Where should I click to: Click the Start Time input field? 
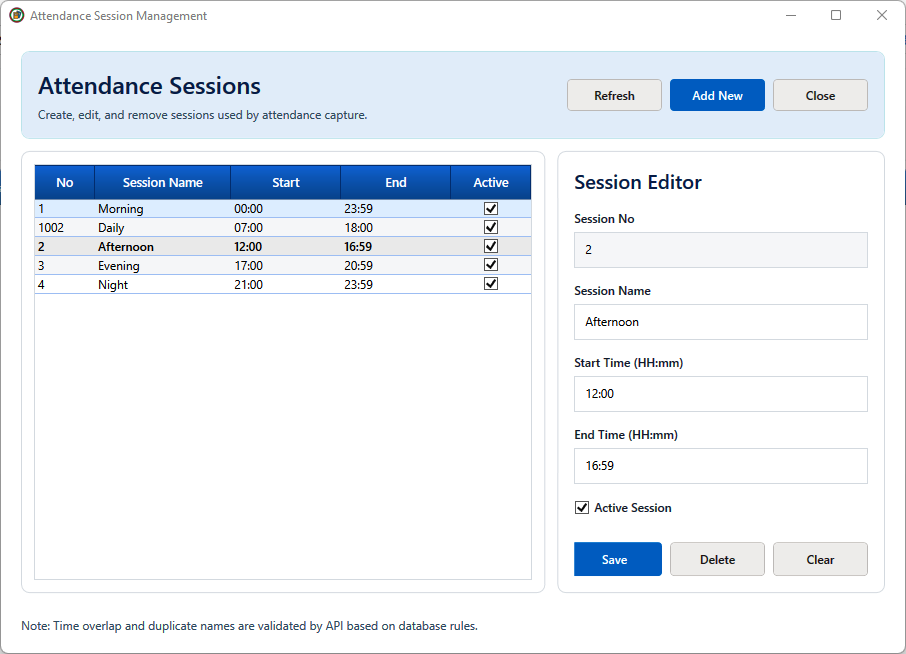721,394
